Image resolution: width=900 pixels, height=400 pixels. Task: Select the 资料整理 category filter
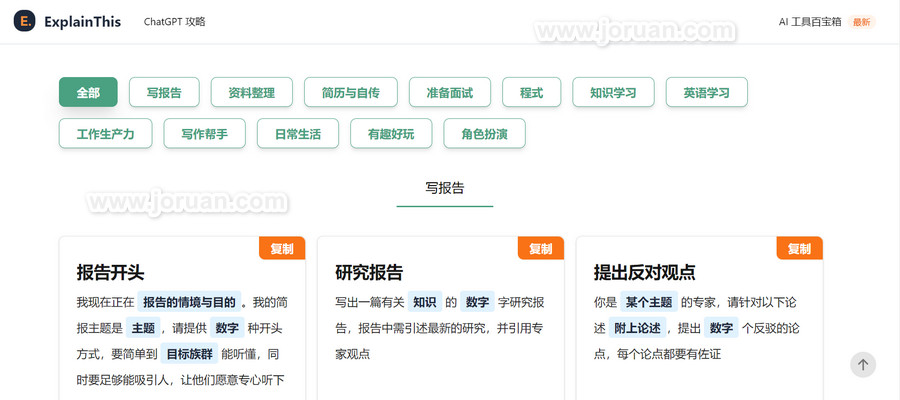point(251,92)
